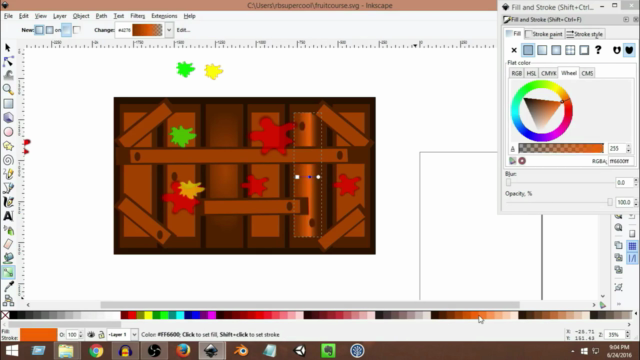
Task: Toggle Linear gradient fill type
Action: point(542,50)
